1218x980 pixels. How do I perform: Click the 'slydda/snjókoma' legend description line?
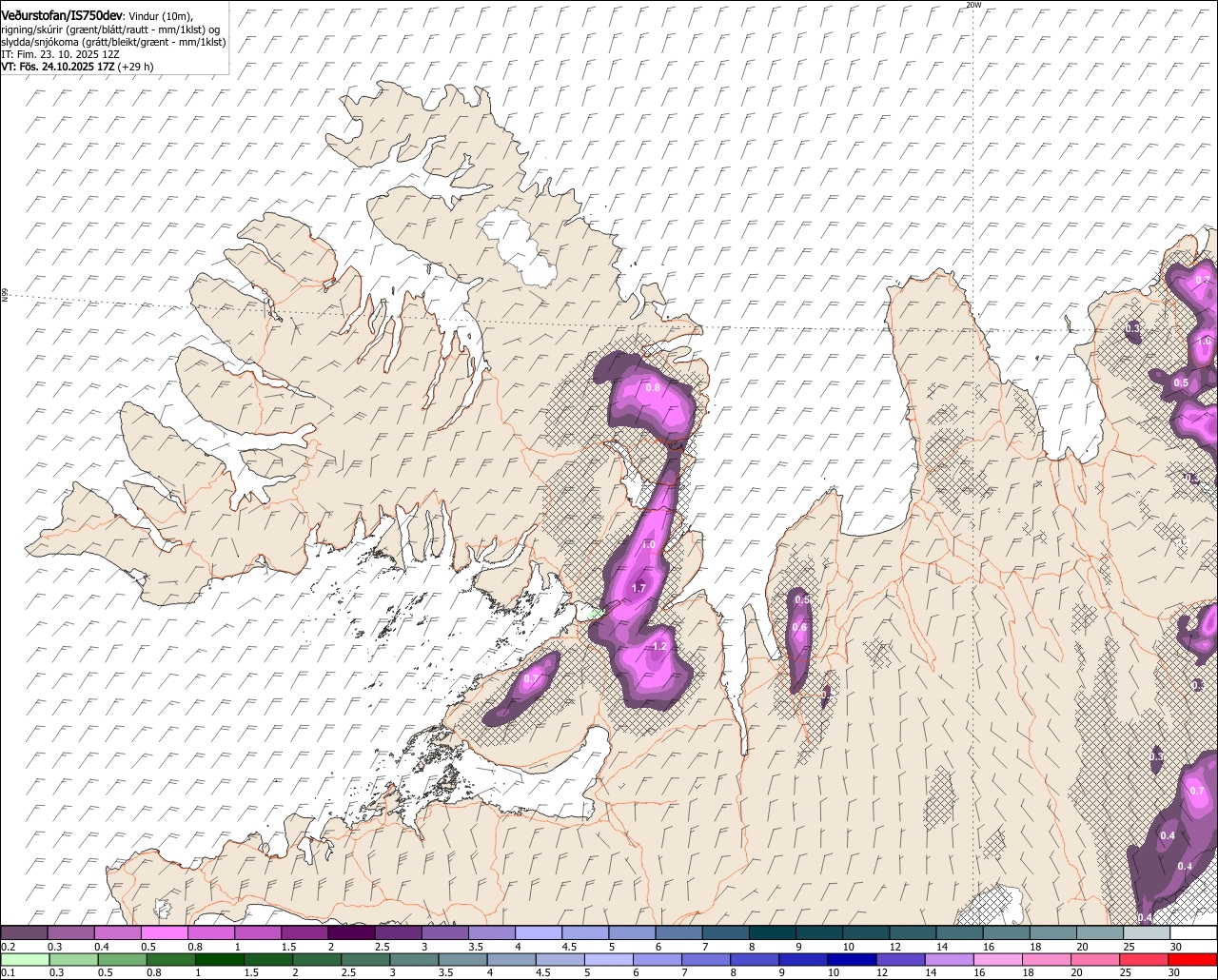[113, 42]
